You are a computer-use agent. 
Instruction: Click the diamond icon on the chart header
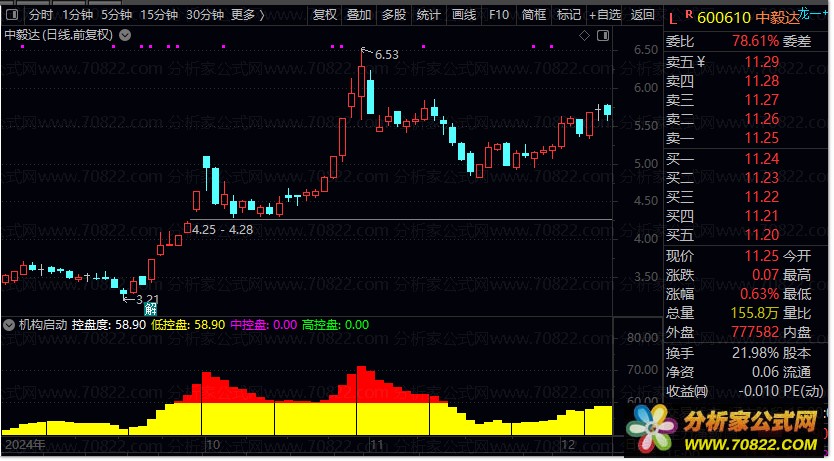[x=584, y=36]
